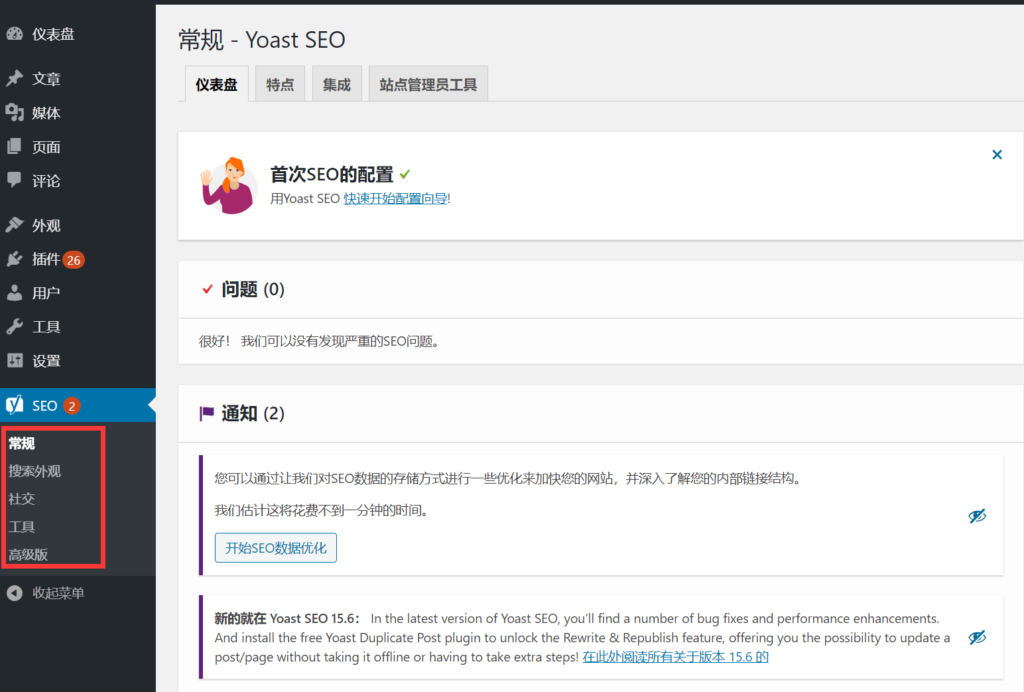Click the 媒体 media icon
Viewport: 1024px width, 692px height.
(14, 113)
